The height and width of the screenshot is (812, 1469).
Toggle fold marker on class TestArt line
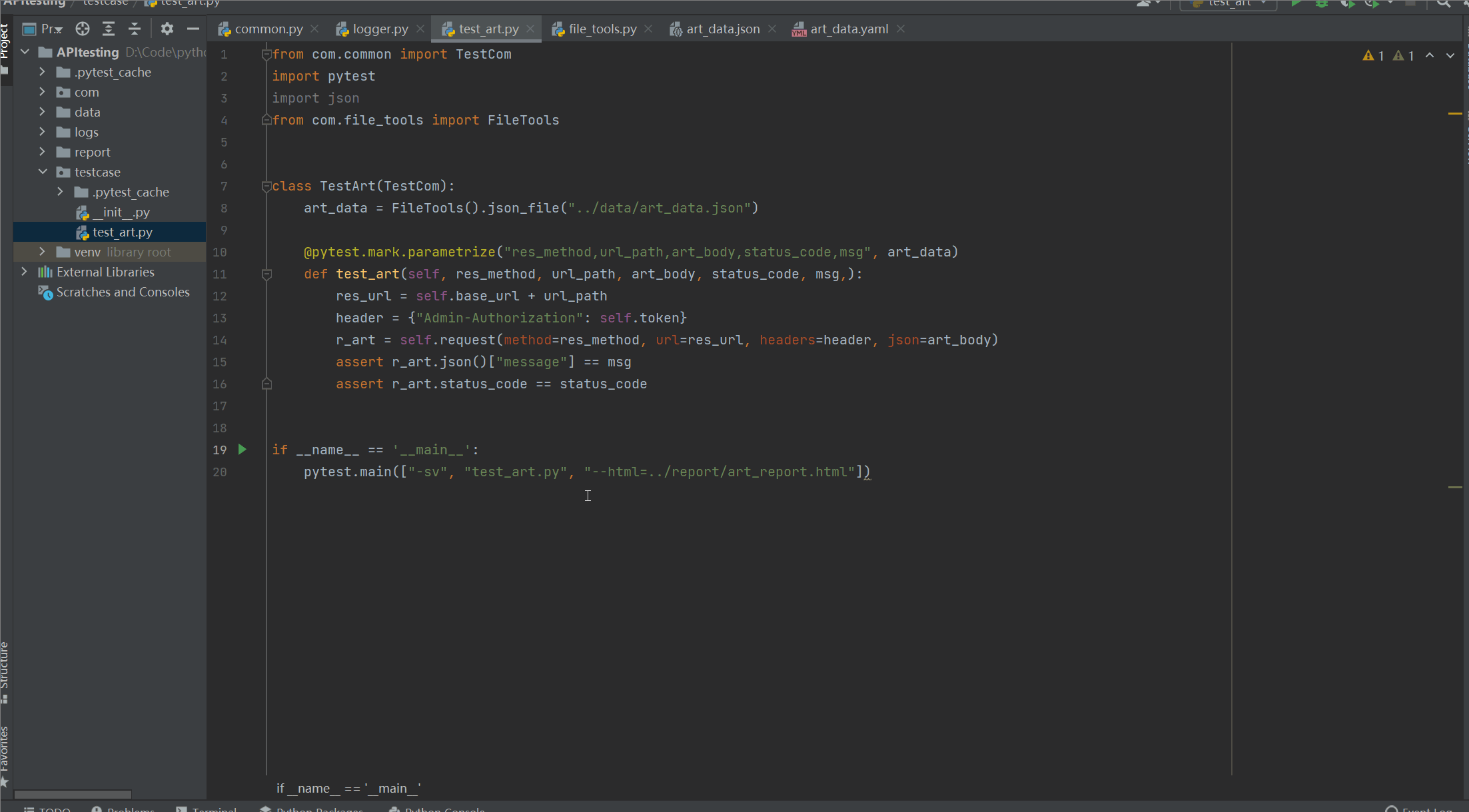[x=266, y=187]
